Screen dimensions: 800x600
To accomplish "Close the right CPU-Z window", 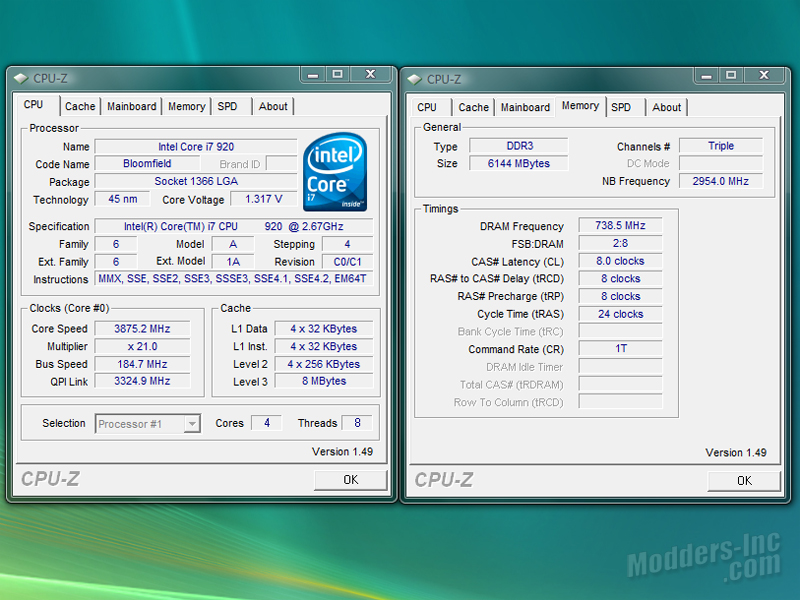I will 764,76.
